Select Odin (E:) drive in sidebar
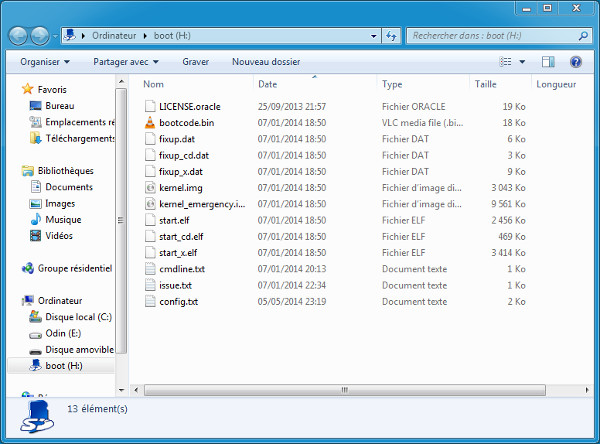Screen dimensions: 600x444 point(62,334)
